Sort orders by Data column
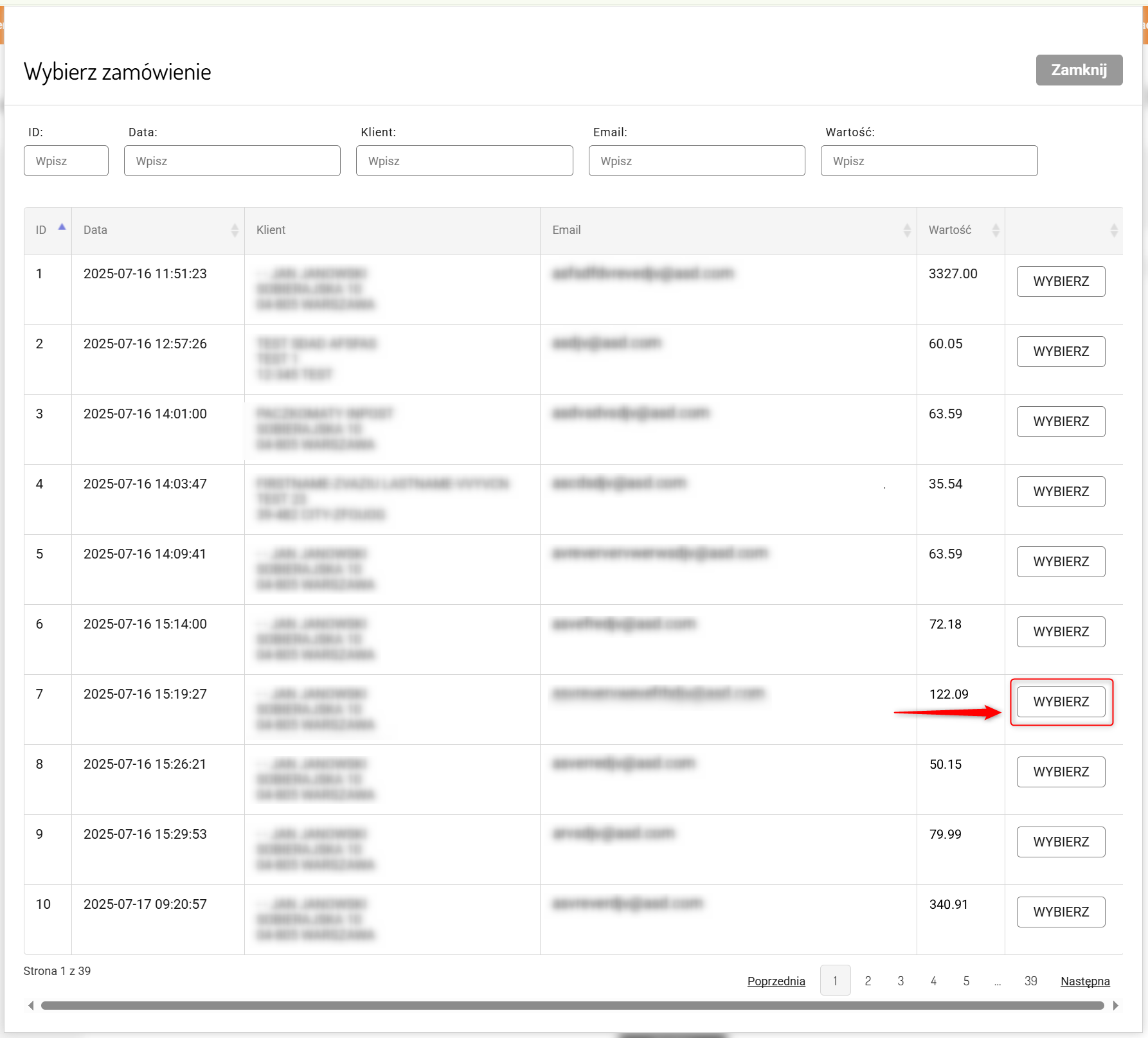1148x1038 pixels. pos(234,230)
